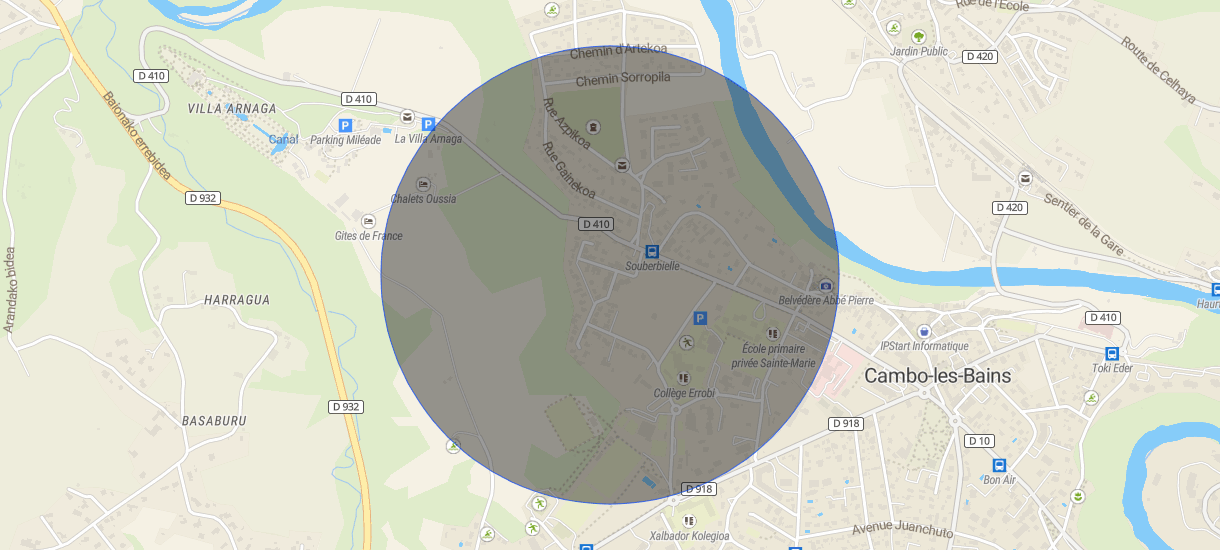Select the Xalbador Kolegioa school icon
1220x550 pixels.
[688, 521]
